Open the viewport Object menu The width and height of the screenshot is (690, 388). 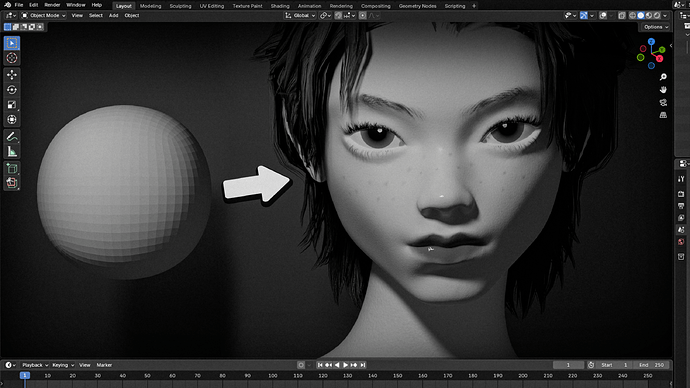point(132,15)
